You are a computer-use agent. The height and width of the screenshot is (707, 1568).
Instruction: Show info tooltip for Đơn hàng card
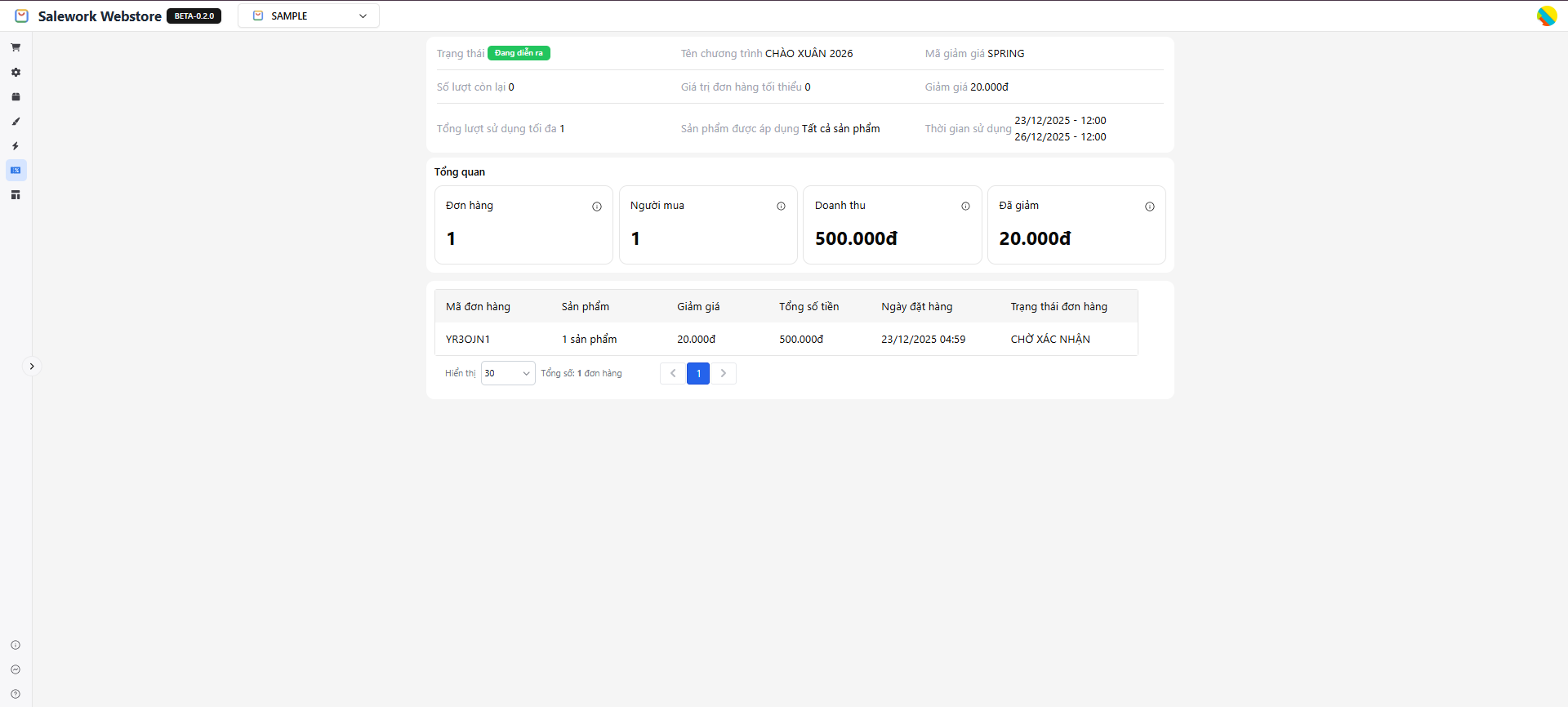click(597, 207)
